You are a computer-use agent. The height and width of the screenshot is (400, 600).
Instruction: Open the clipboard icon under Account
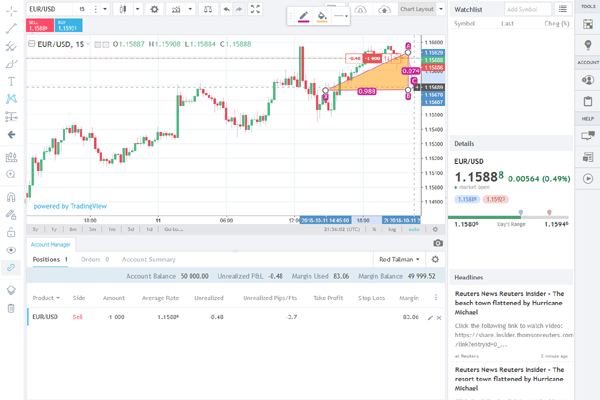click(588, 101)
